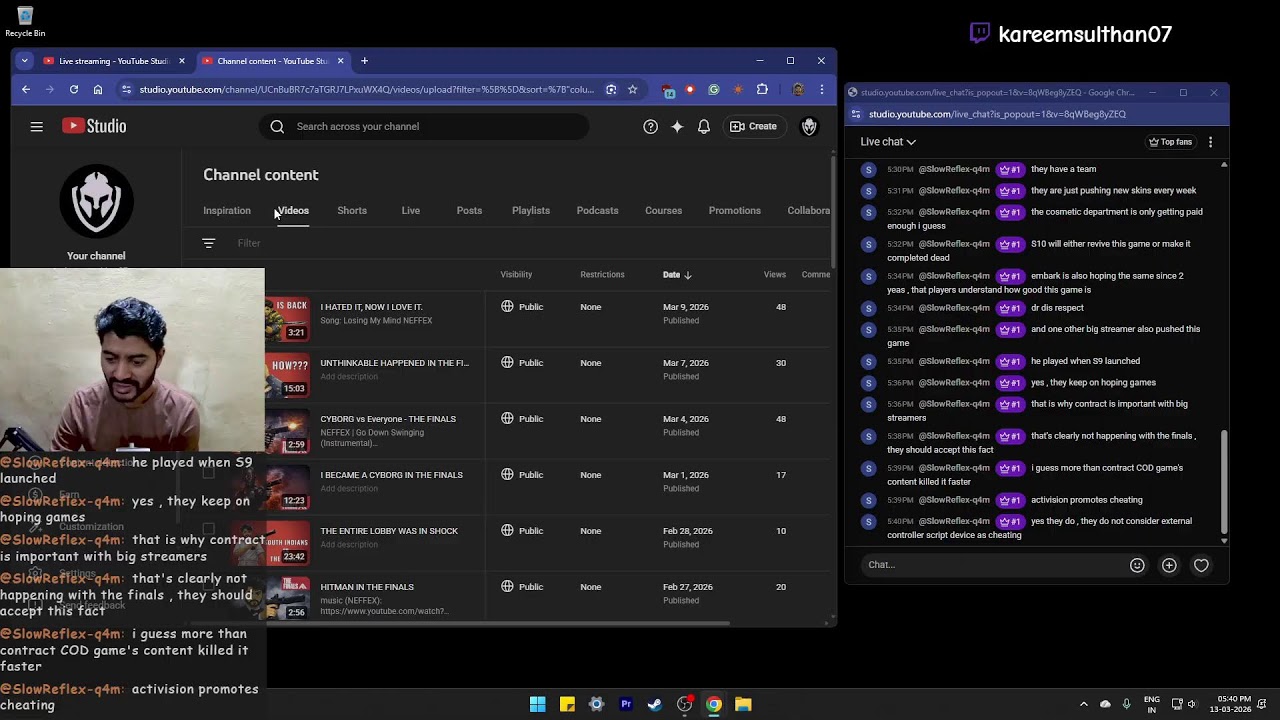Close the Channel content browser tab
This screenshot has width=1280, height=720.
340,61
